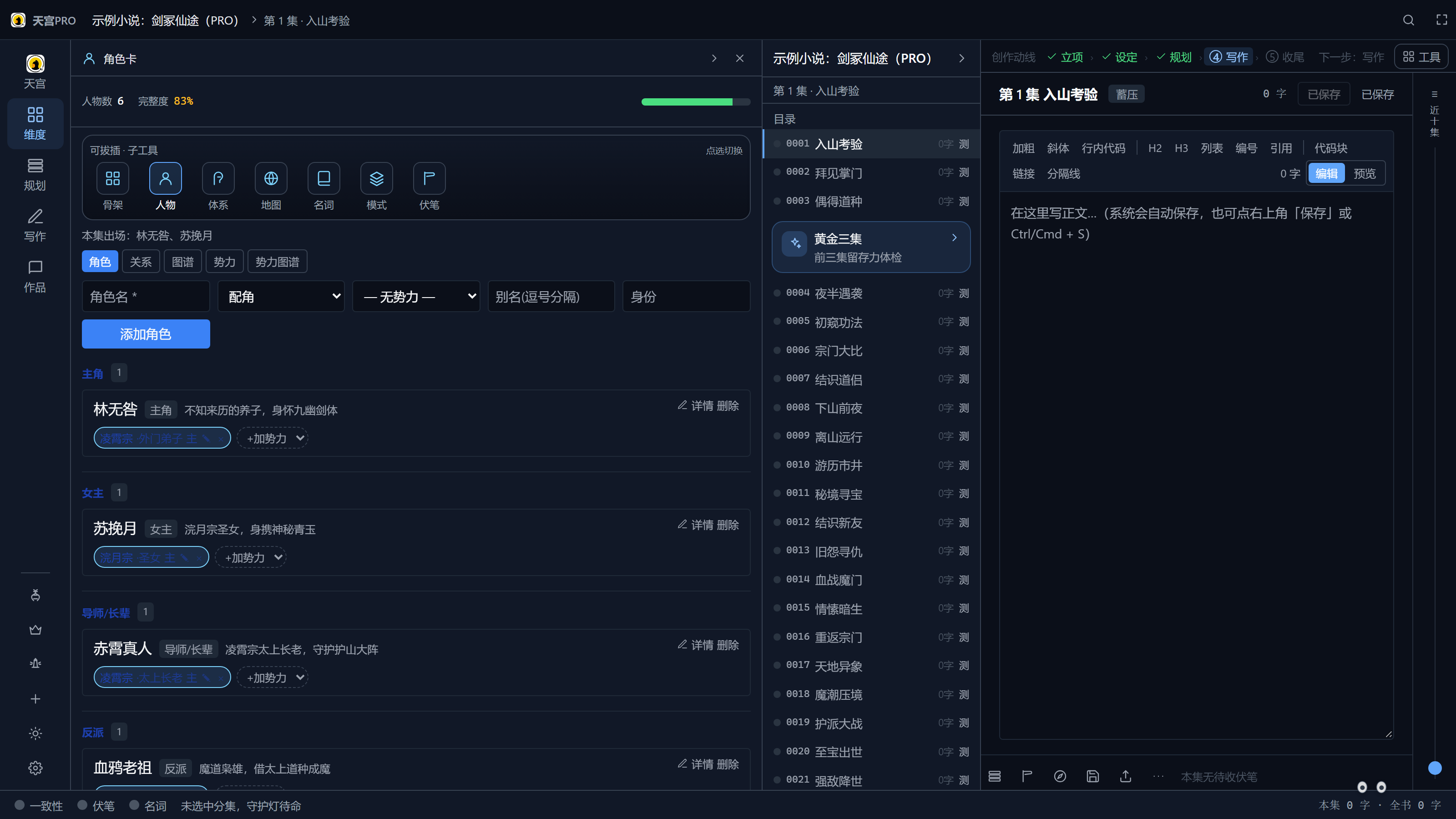Click 删除 for 苏挽月
Viewport: 1456px width, 819px height.
728,525
